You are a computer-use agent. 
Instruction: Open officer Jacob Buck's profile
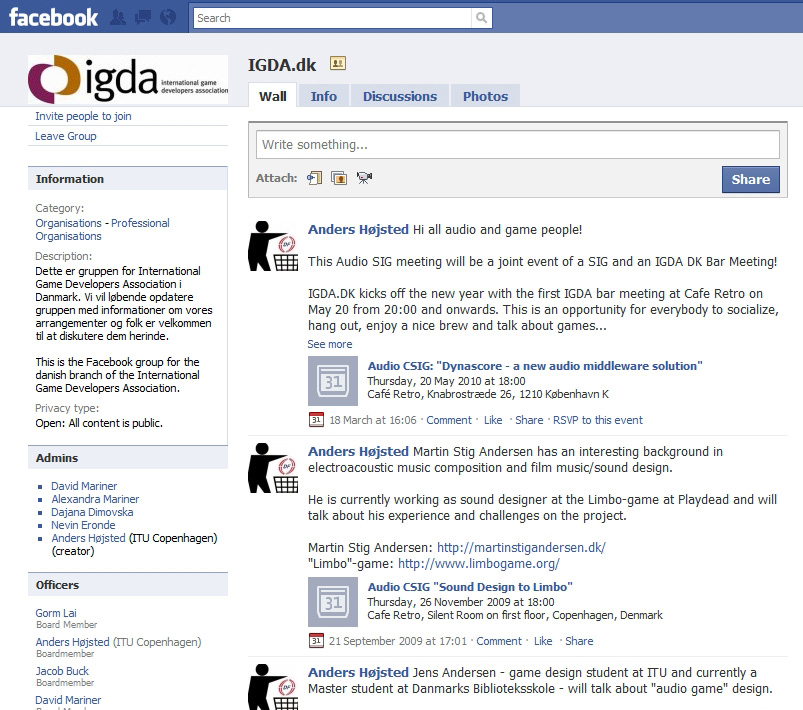[x=62, y=671]
